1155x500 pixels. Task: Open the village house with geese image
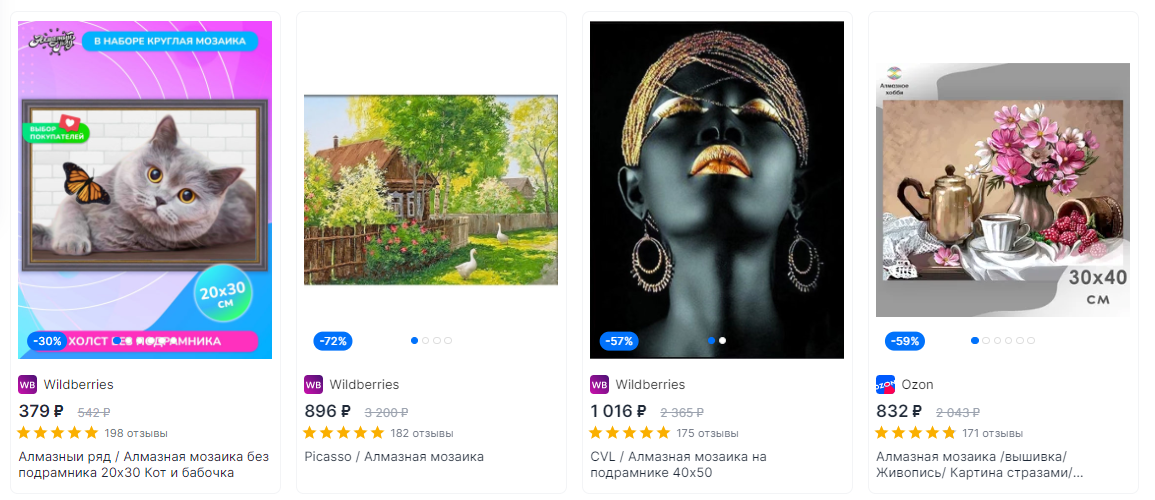431,190
